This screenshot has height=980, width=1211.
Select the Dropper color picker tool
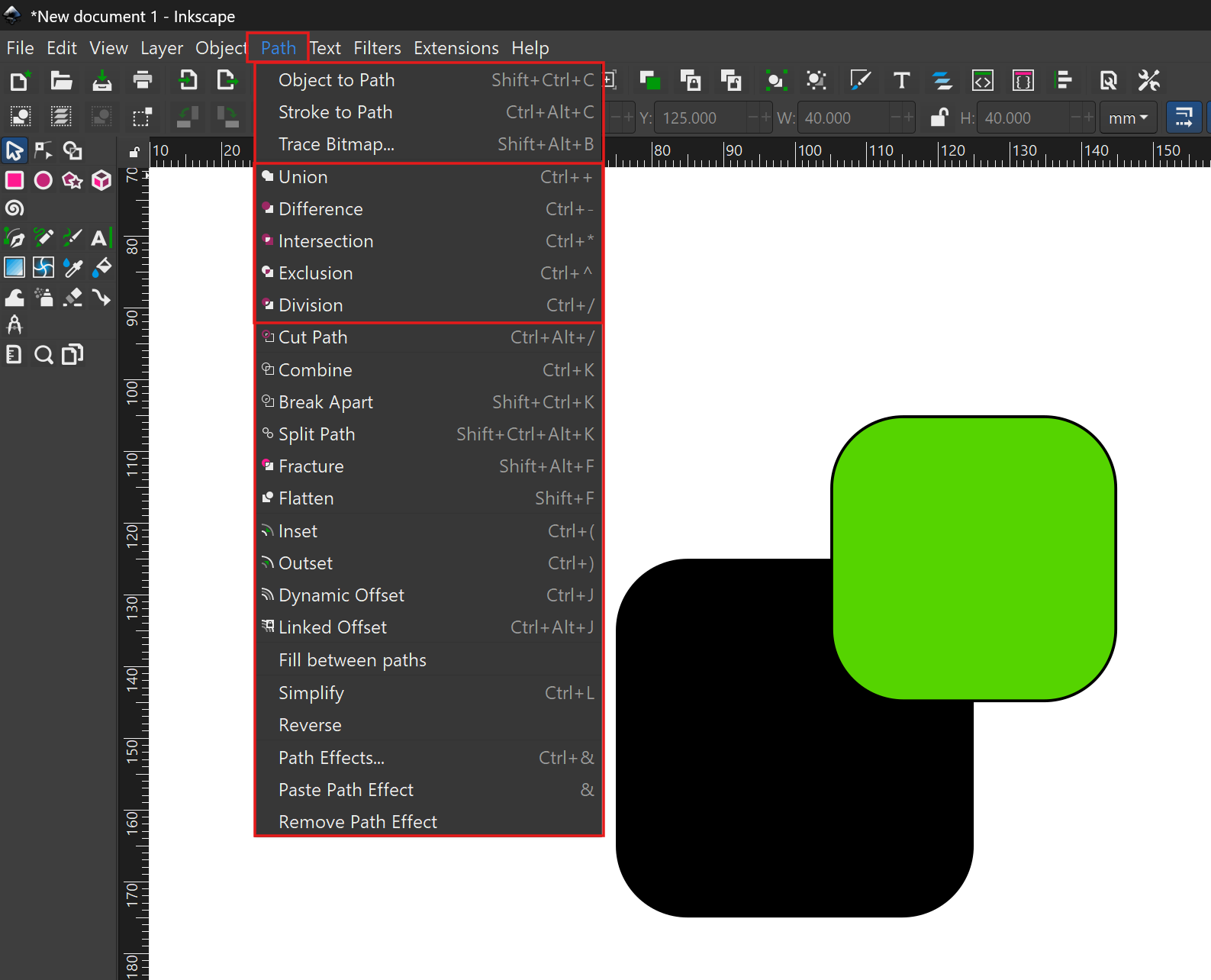[72, 267]
